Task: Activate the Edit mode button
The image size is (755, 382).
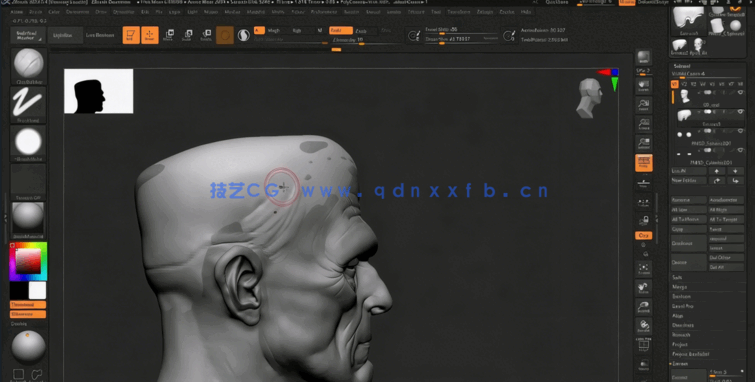Action: (x=131, y=35)
